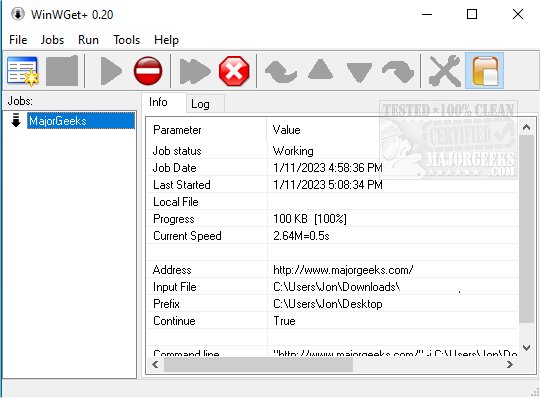The width and height of the screenshot is (540, 398).
Task: Click the red X stop all icon
Action: point(234,71)
